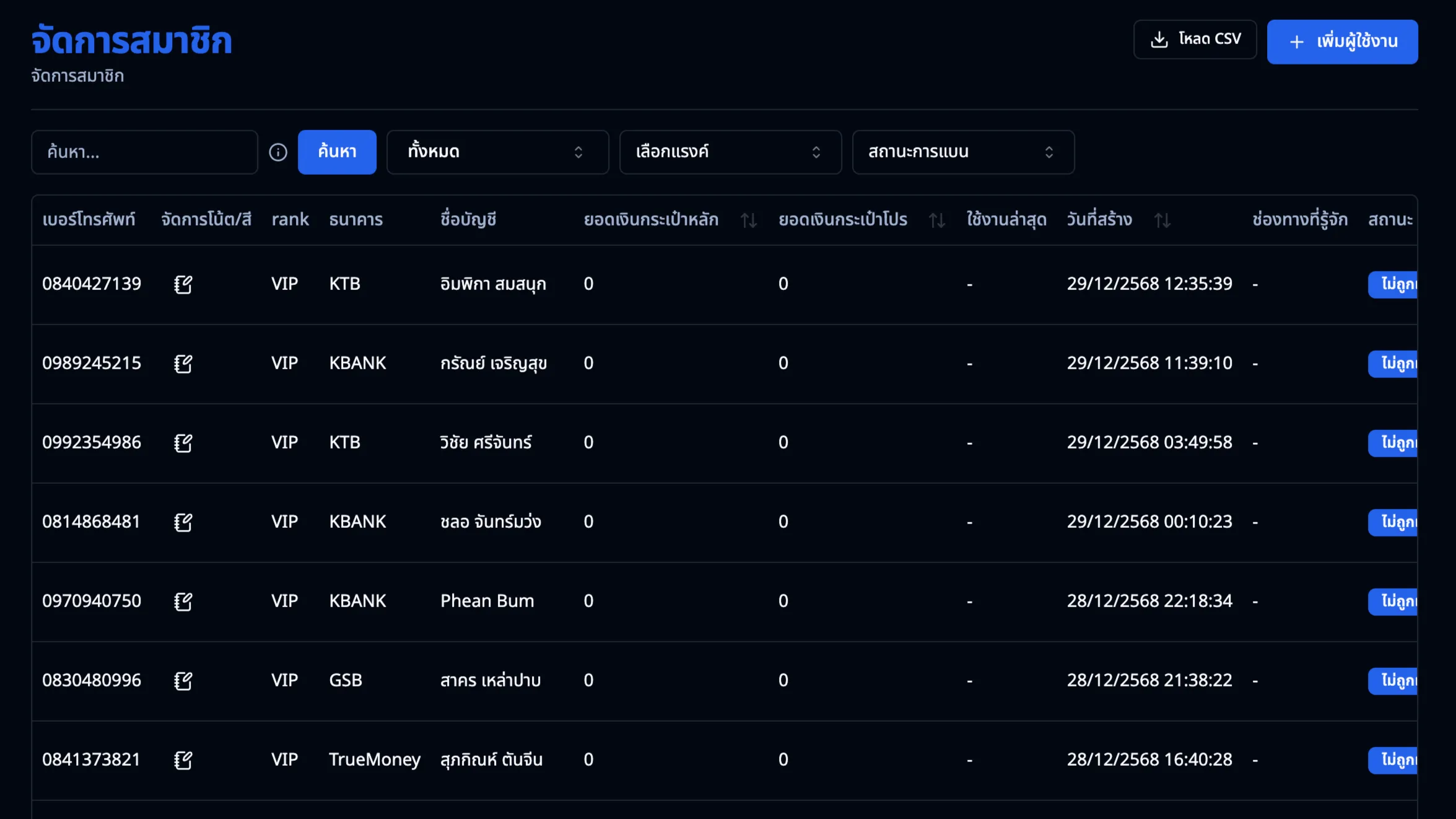This screenshot has width=1456, height=819.
Task: Click status badge for 0840427139 row
Action: tap(1393, 284)
